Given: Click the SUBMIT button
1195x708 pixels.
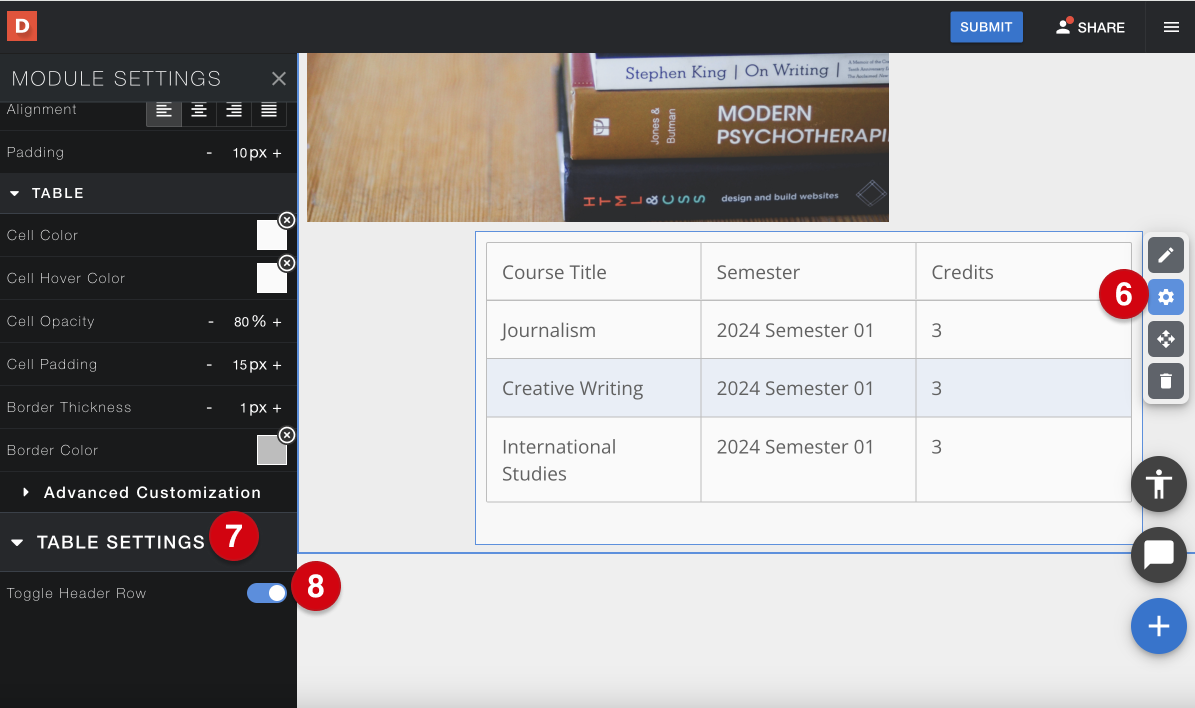Looking at the screenshot, I should pos(986,27).
